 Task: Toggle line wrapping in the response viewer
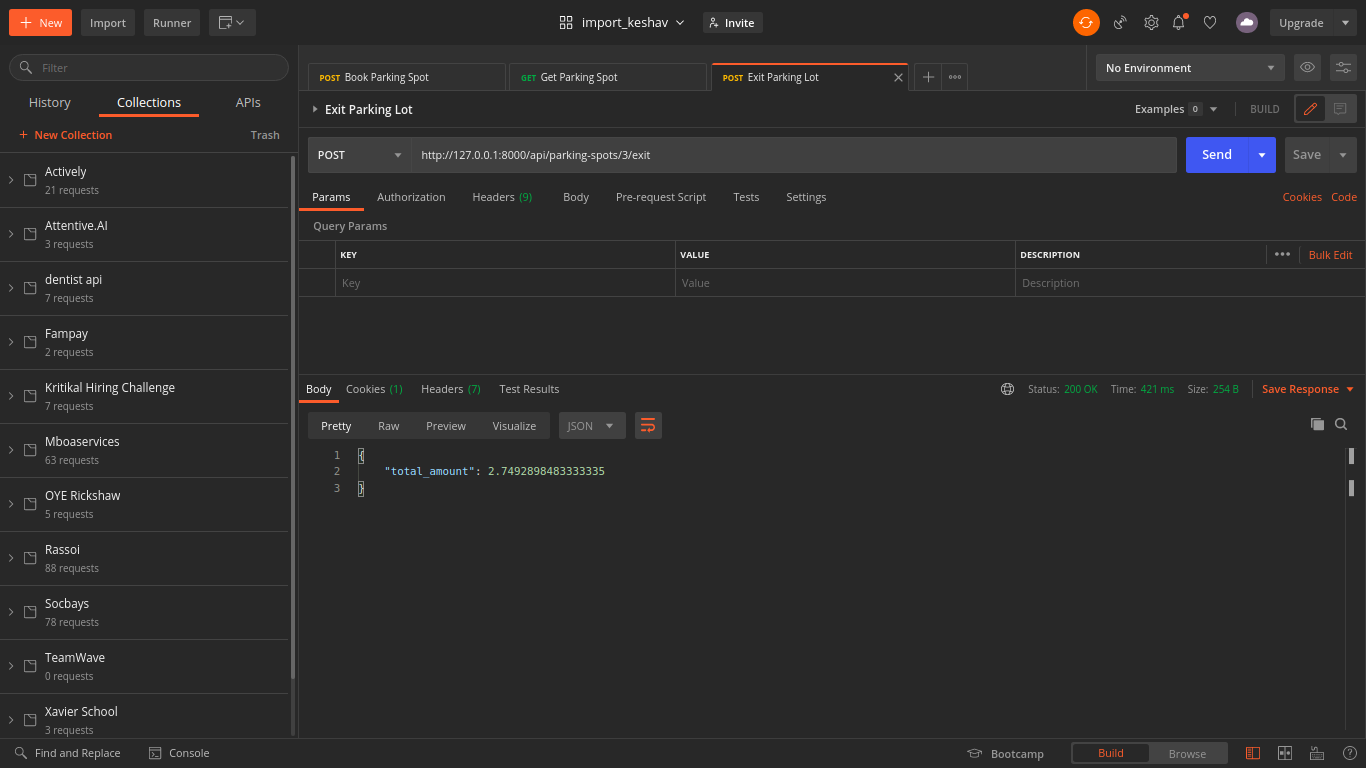click(648, 425)
